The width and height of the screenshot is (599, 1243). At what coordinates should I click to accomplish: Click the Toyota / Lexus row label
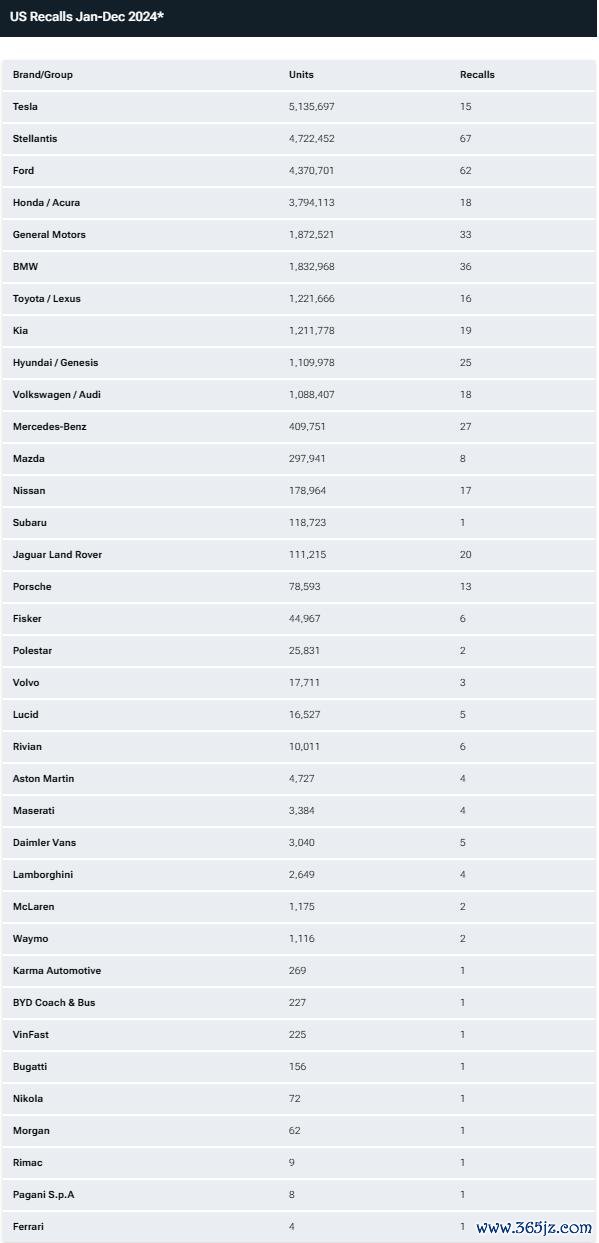pos(46,299)
